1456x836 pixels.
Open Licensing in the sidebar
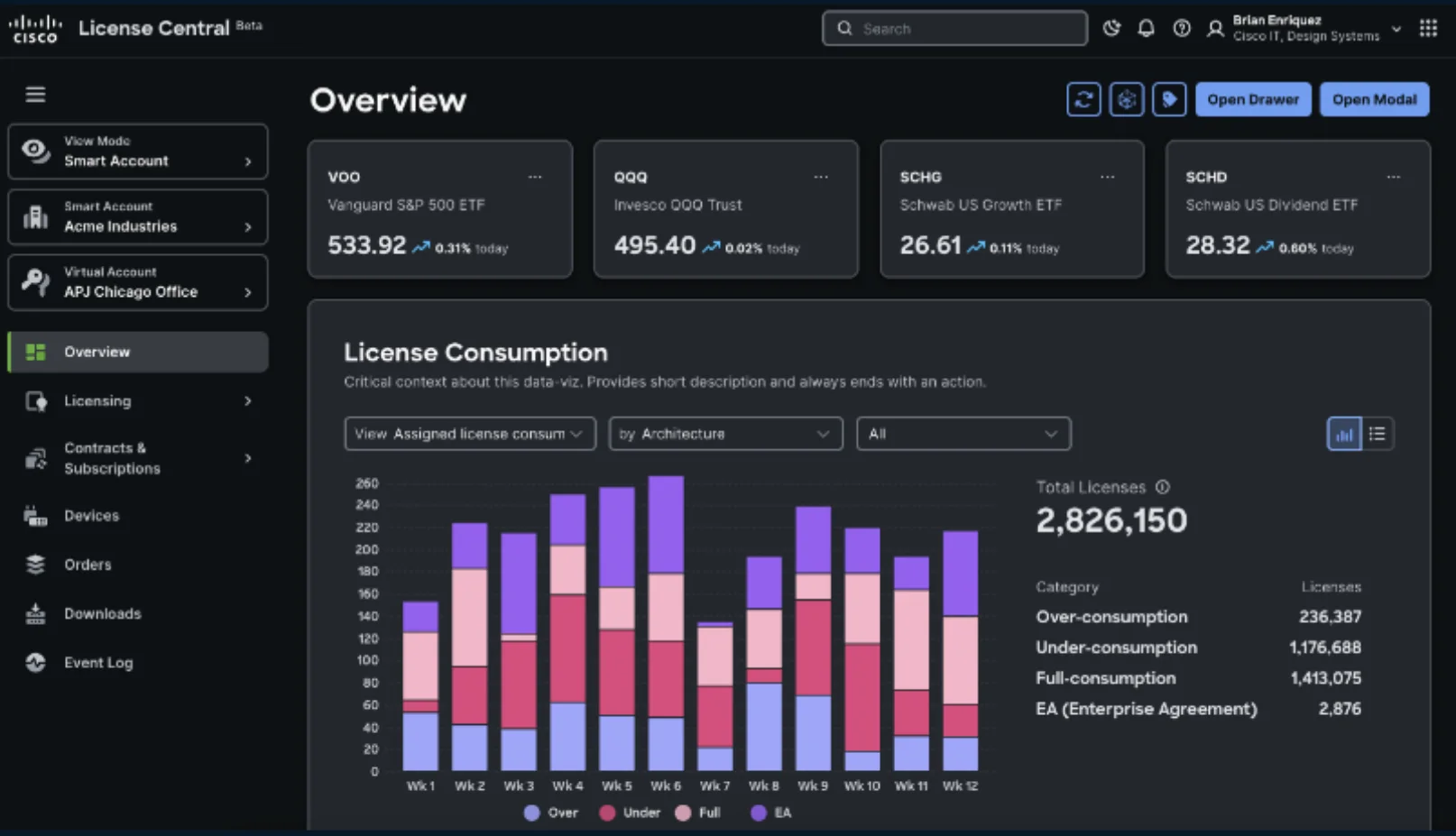138,401
